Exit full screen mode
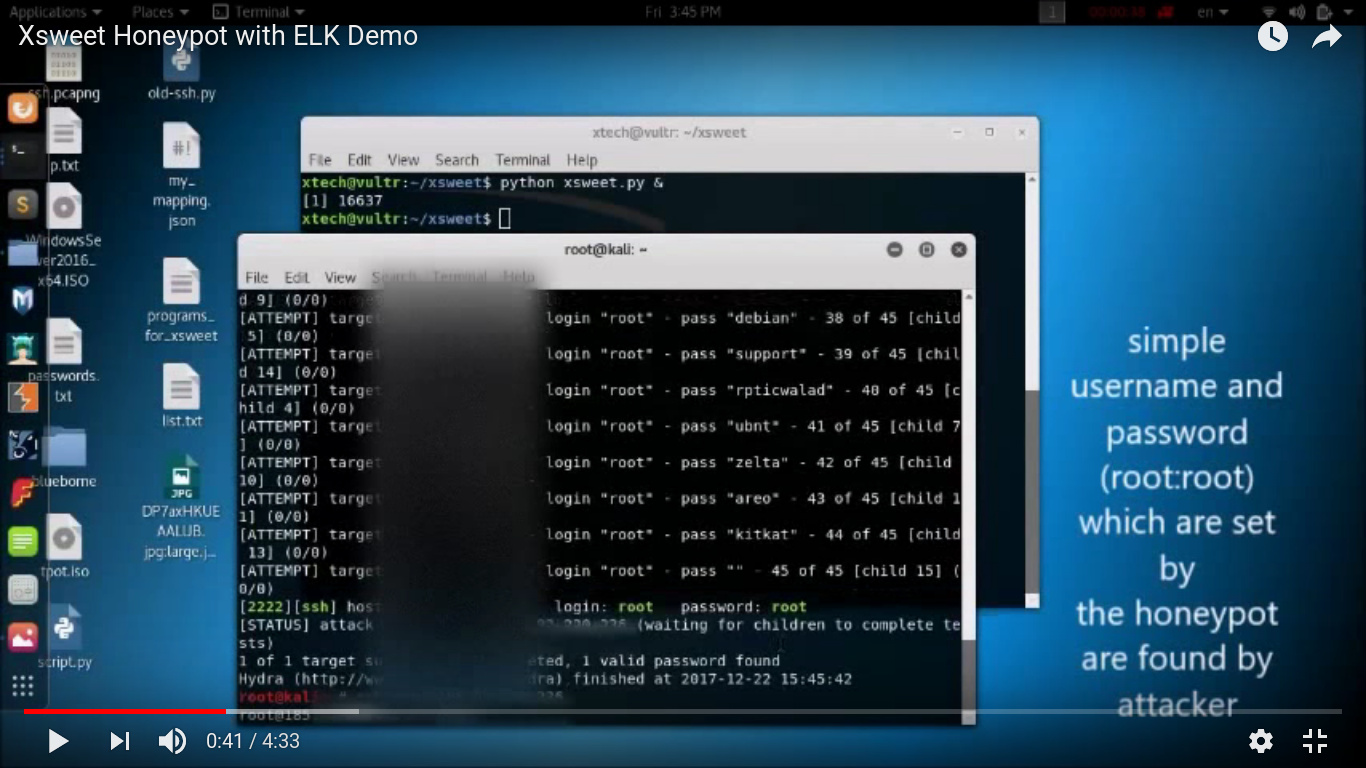Image resolution: width=1366 pixels, height=768 pixels. 1315,741
